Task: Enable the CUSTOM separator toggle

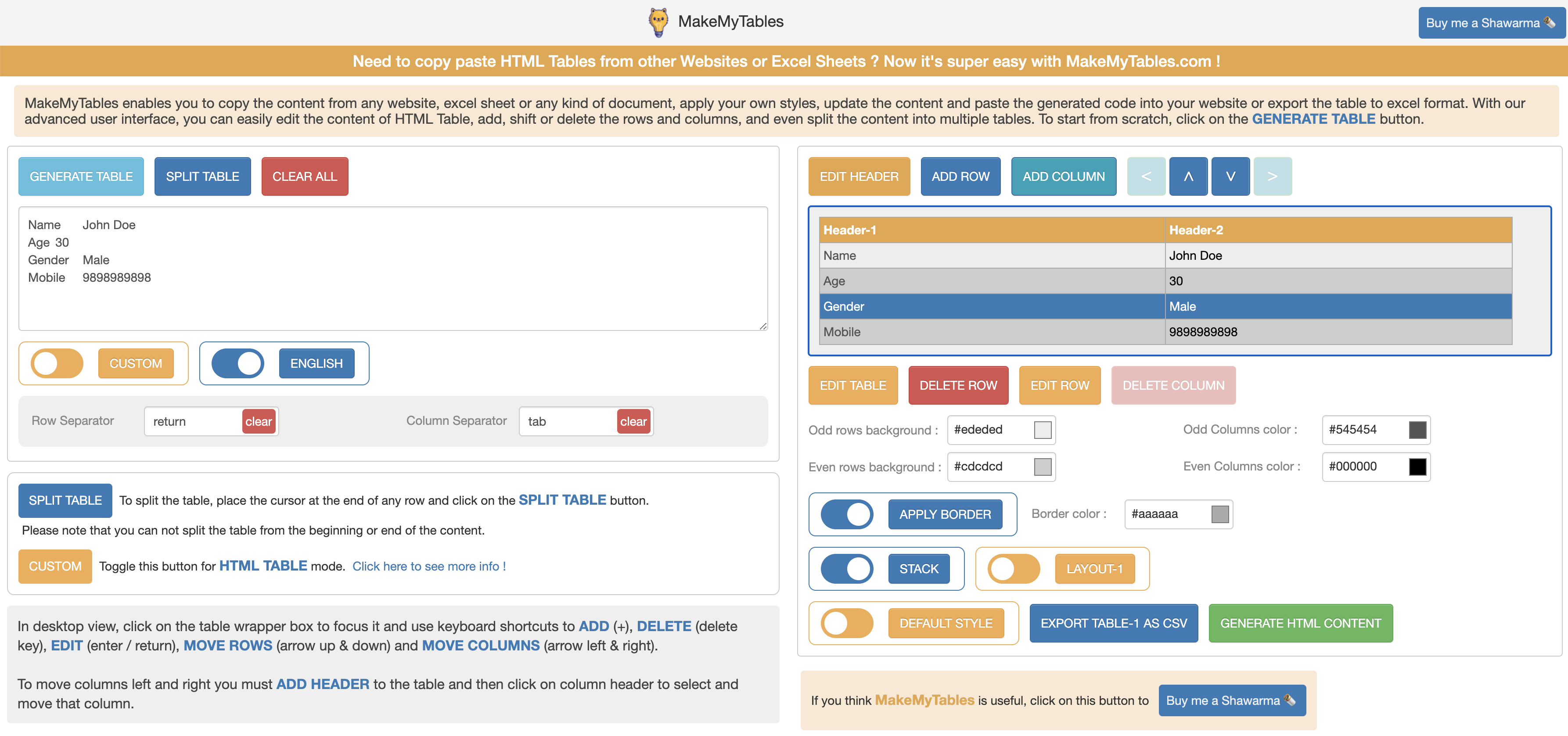Action: tap(58, 363)
